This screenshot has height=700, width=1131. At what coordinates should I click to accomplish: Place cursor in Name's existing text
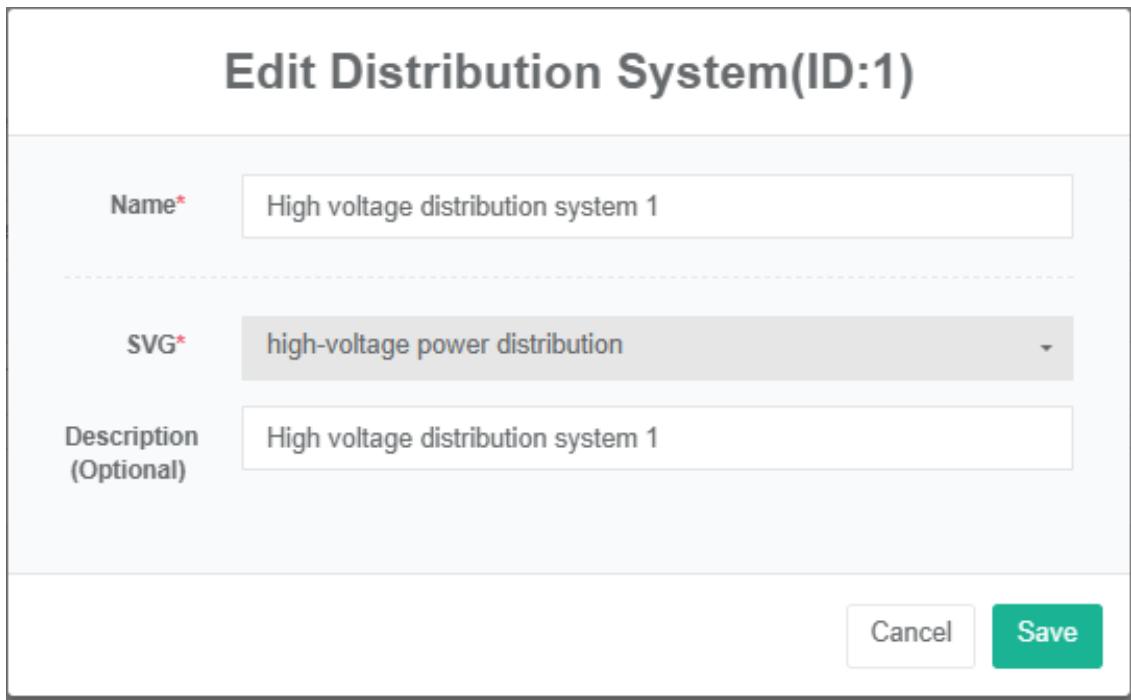460,207
